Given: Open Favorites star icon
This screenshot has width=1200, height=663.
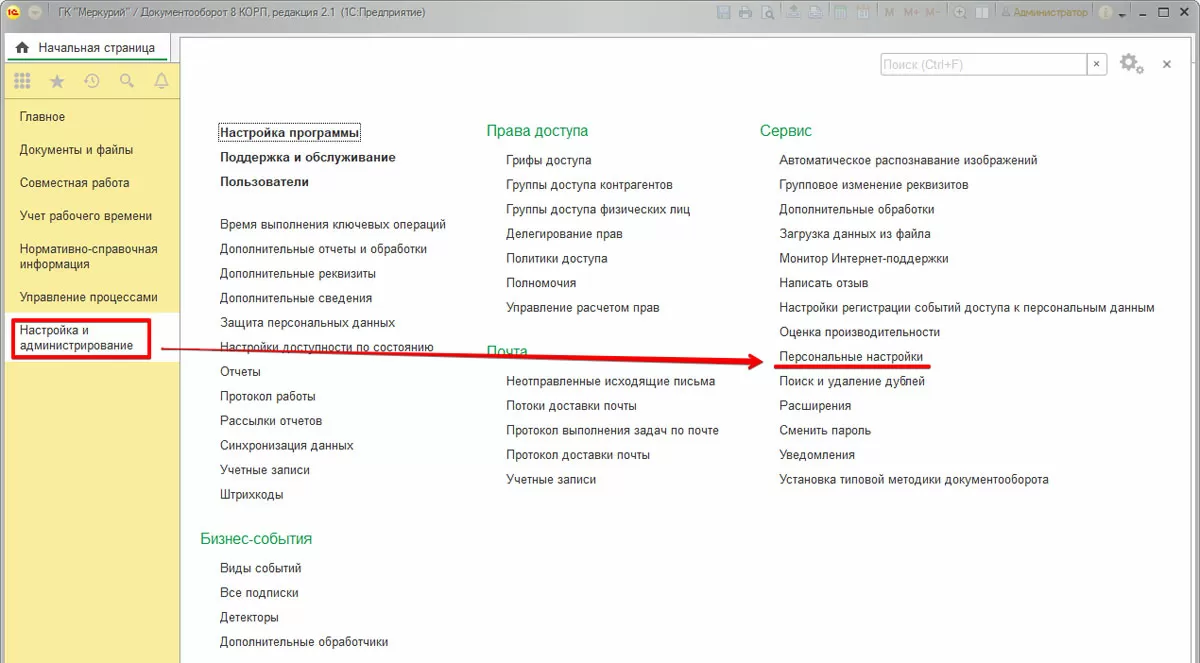Looking at the screenshot, I should point(57,81).
